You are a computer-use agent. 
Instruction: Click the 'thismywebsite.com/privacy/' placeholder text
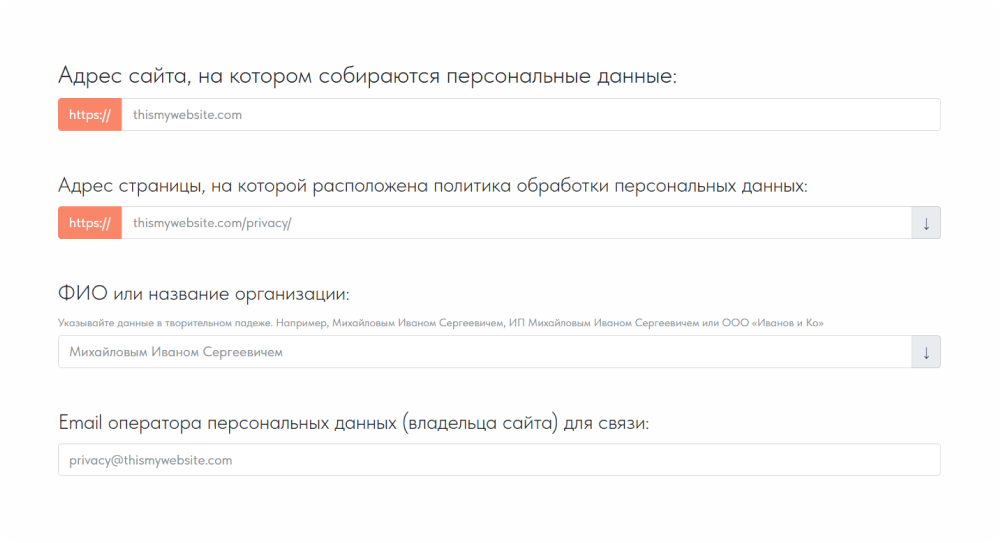212,223
